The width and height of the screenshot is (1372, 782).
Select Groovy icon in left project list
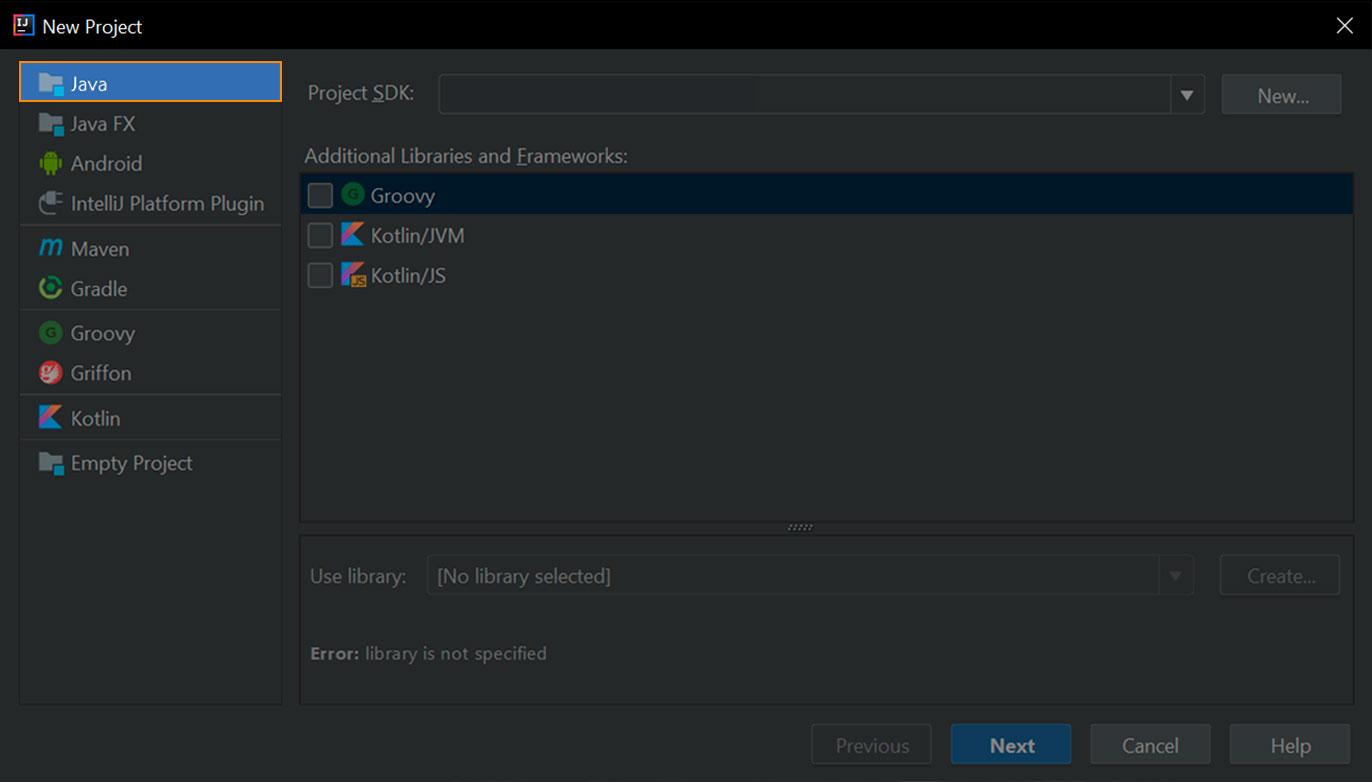(50, 333)
